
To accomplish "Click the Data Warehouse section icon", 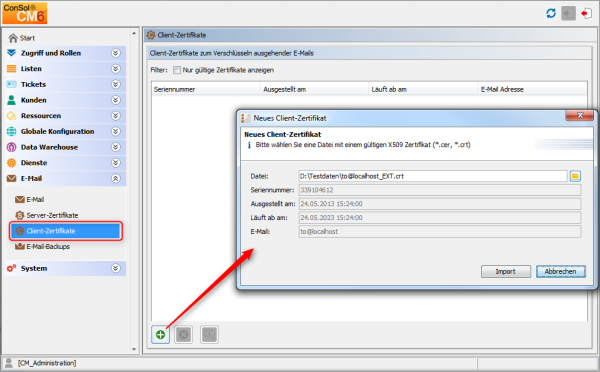I will 11,147.
